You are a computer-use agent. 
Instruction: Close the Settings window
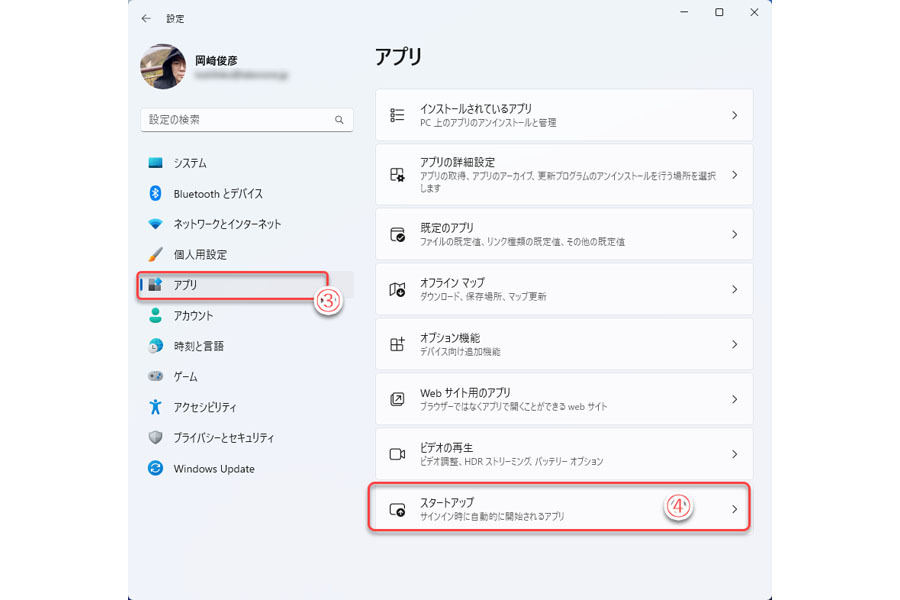point(754,12)
